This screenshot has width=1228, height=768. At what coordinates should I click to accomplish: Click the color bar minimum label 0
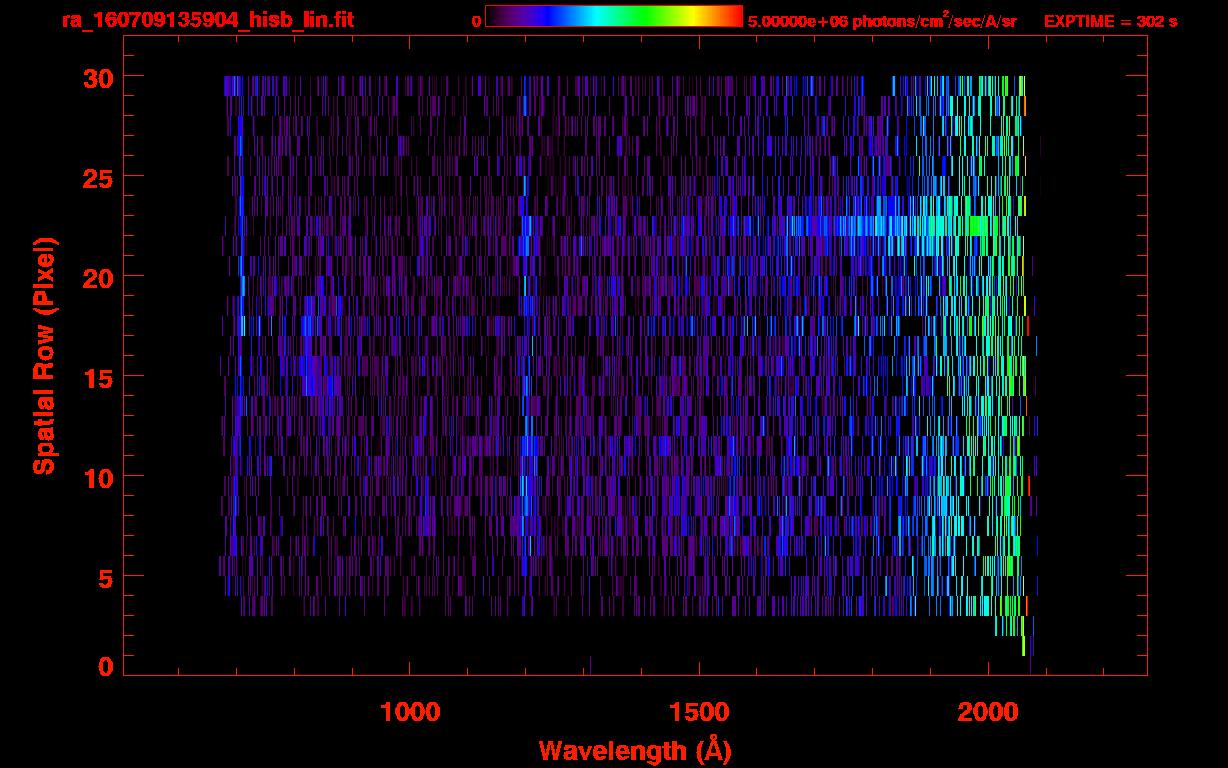476,21
